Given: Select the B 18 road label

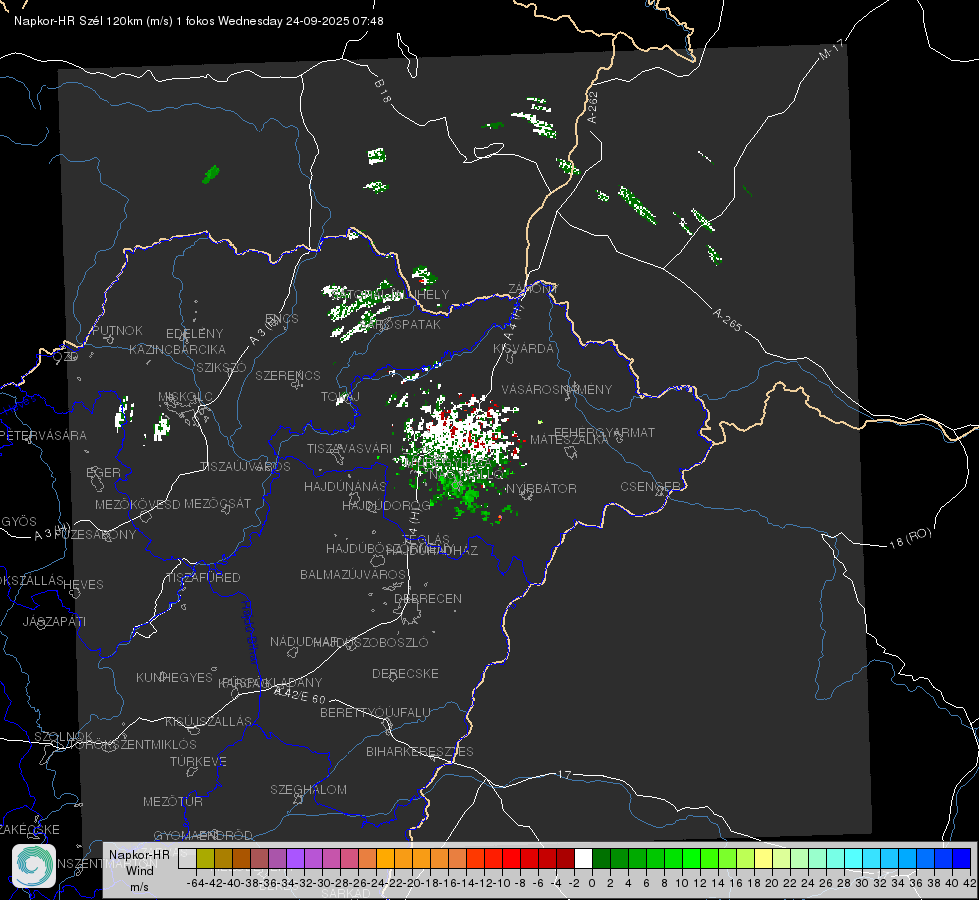Looking at the screenshot, I should click(x=383, y=91).
